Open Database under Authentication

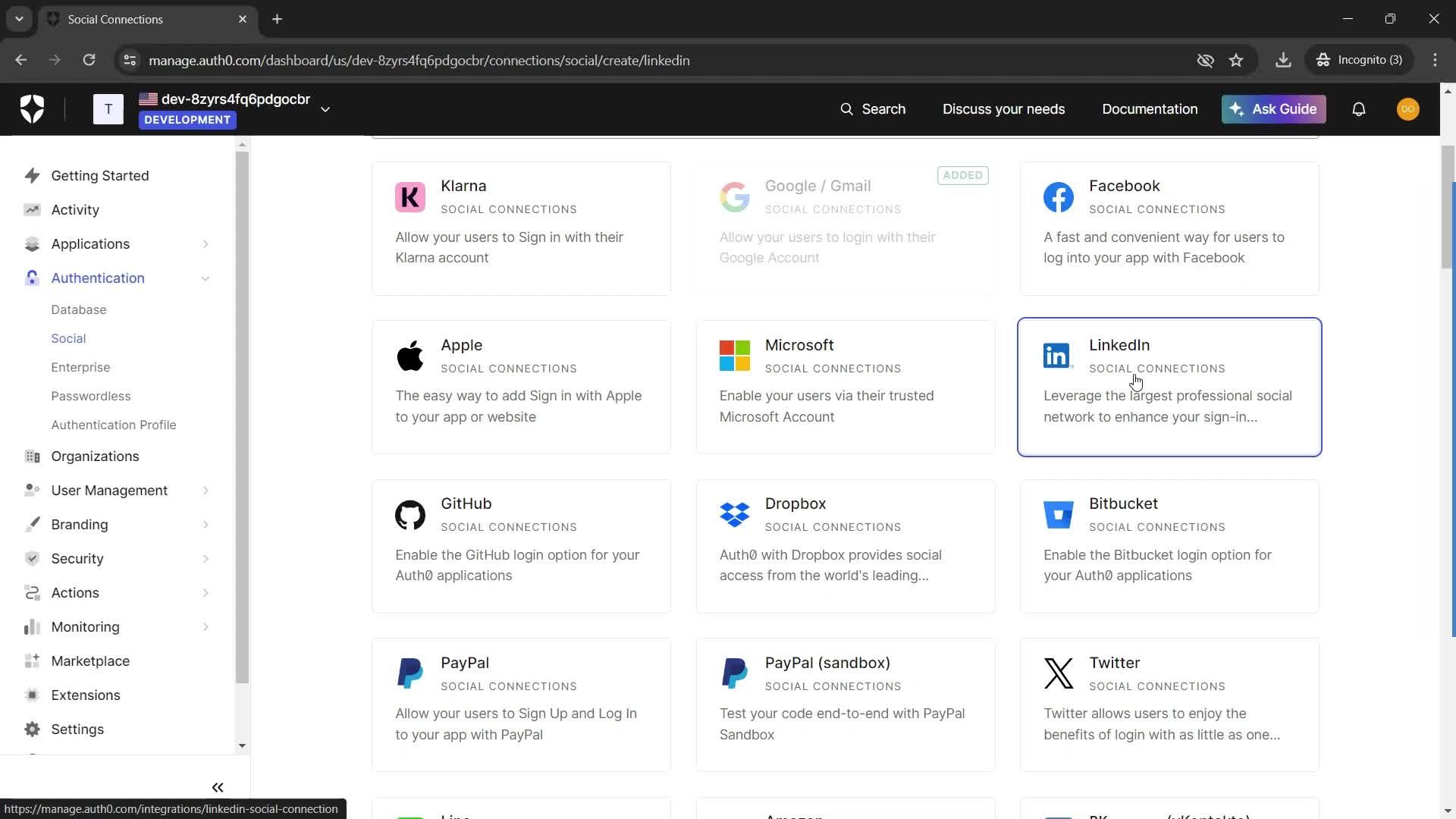79,310
